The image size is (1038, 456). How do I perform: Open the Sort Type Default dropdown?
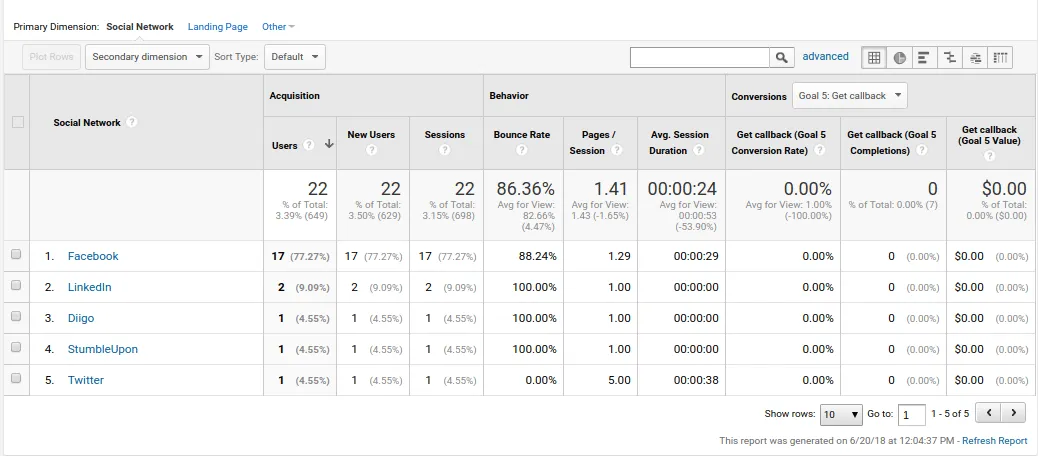pyautogui.click(x=295, y=57)
